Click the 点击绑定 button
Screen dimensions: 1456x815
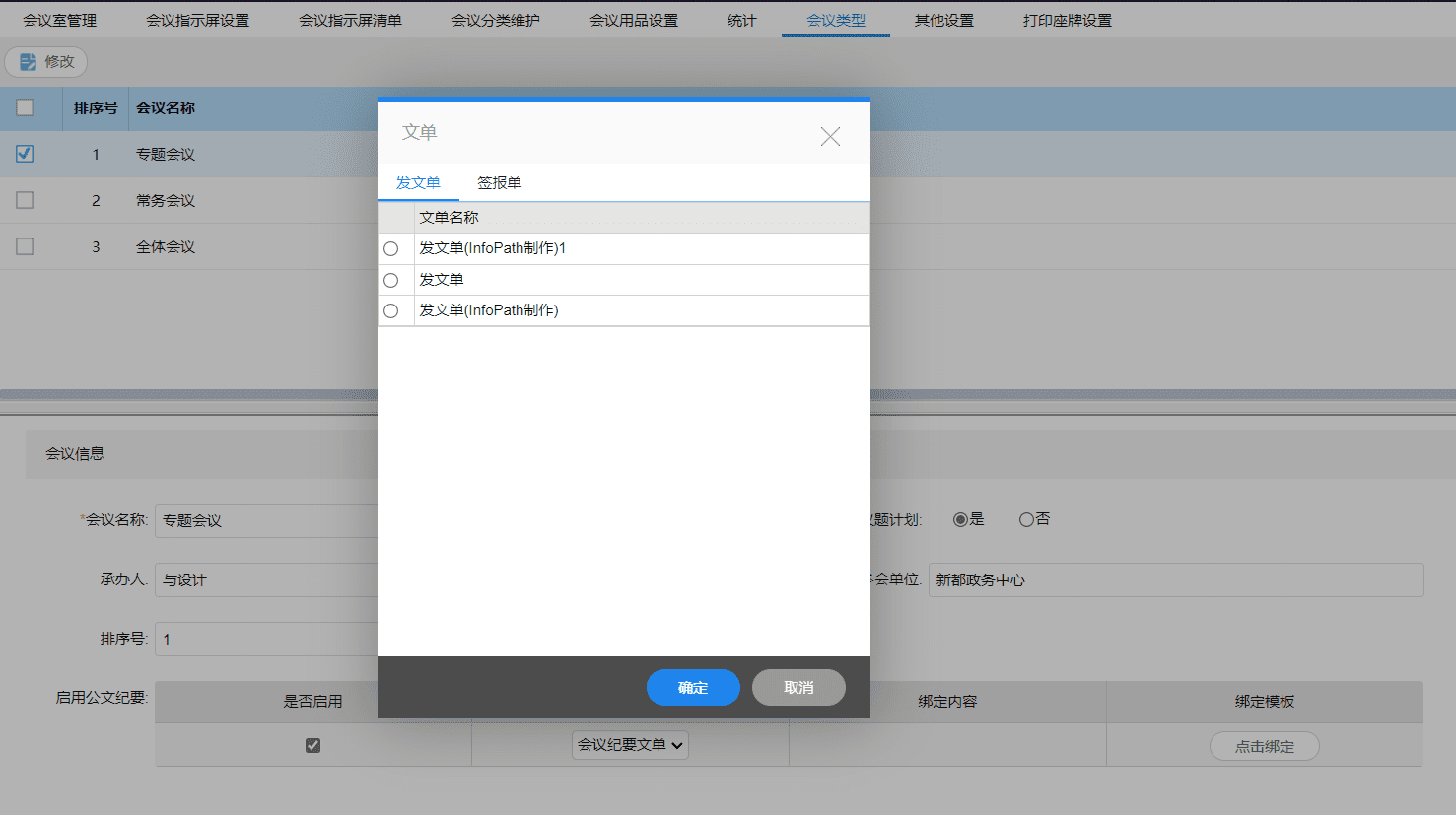click(x=1265, y=746)
